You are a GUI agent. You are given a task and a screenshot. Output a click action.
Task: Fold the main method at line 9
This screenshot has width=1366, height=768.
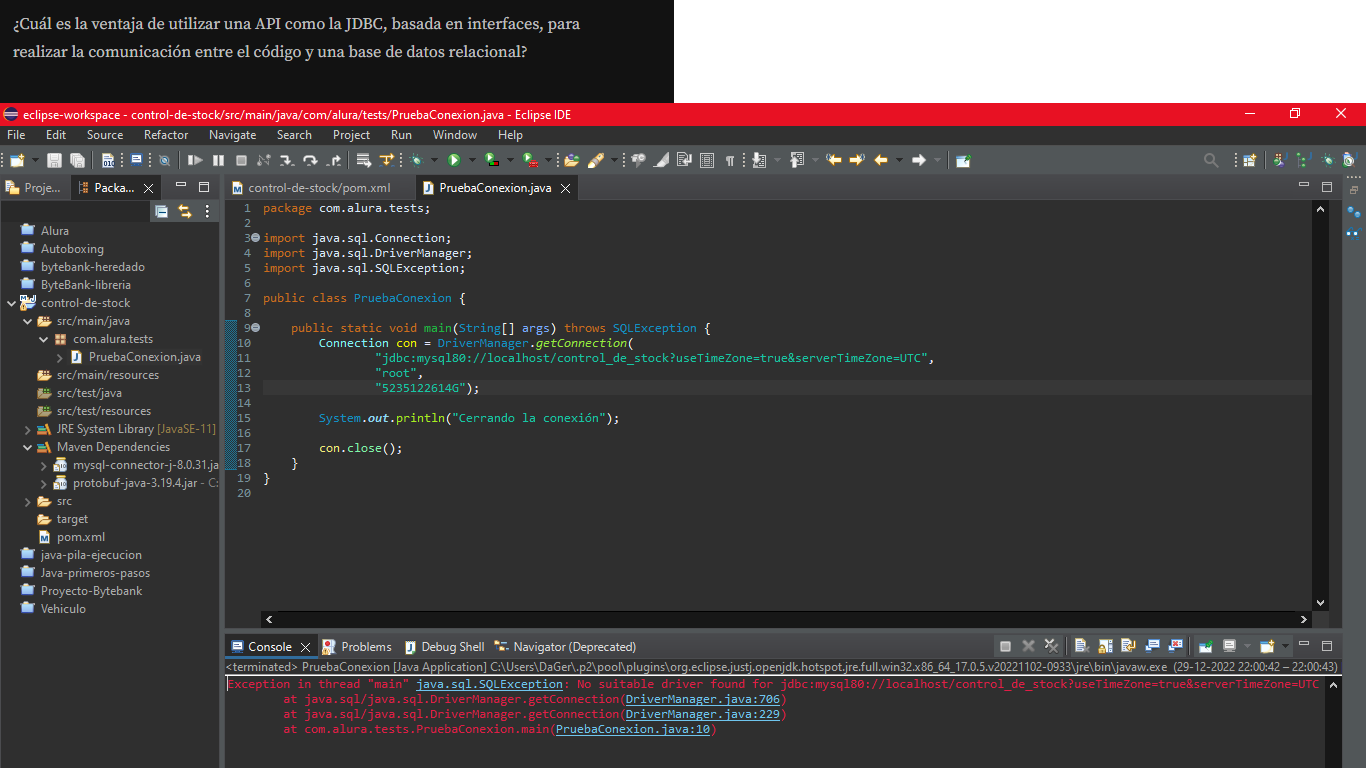(255, 328)
